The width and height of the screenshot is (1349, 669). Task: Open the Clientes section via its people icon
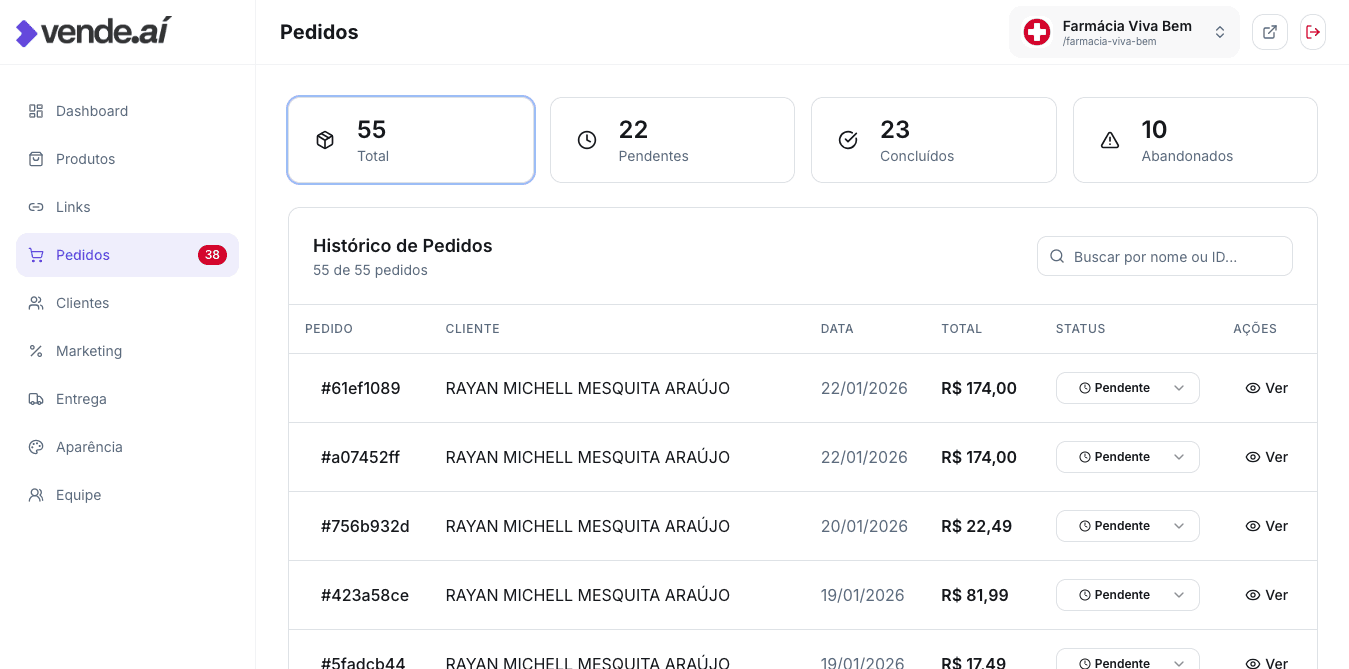click(x=36, y=303)
